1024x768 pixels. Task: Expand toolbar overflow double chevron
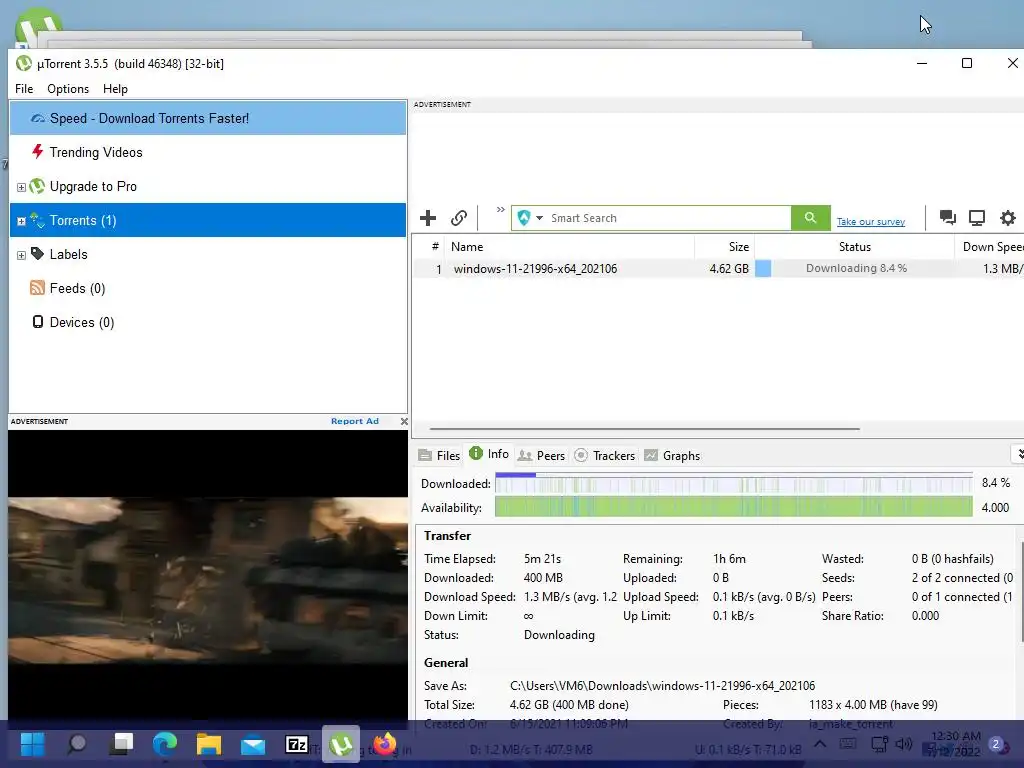[500, 210]
